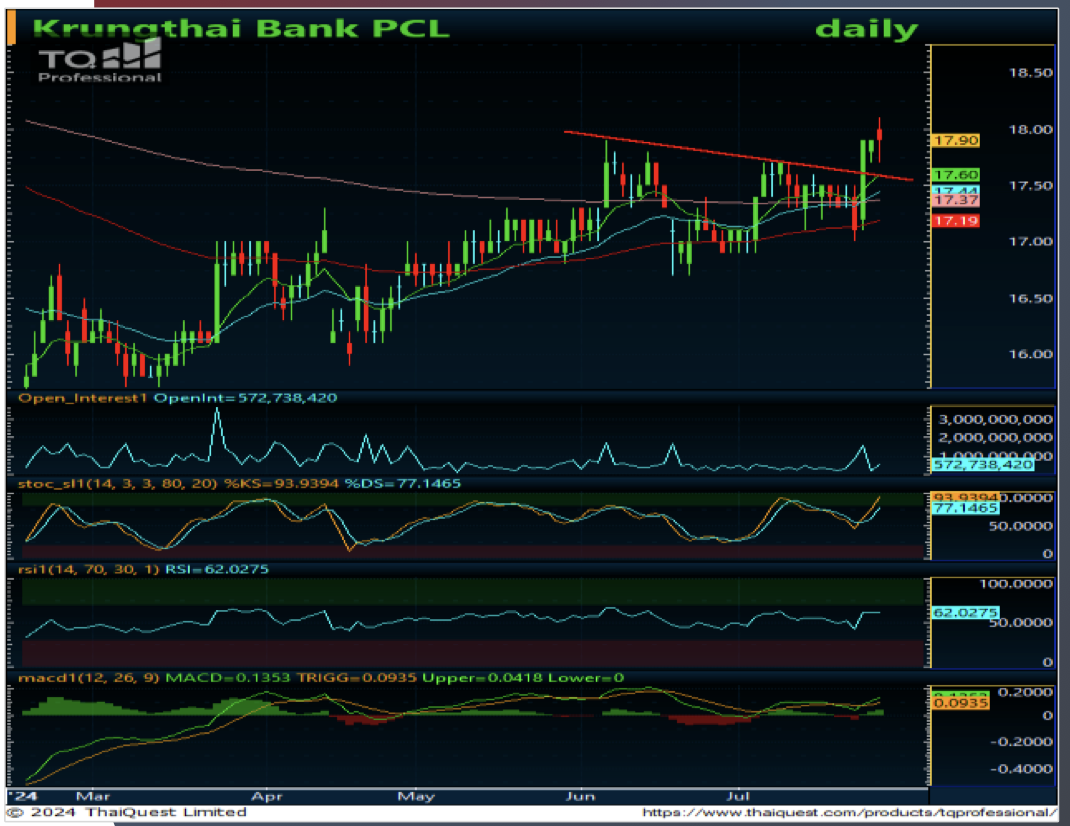The image size is (1070, 826).
Task: Click the -0.4000 MACD axis label
Action: click(1021, 769)
